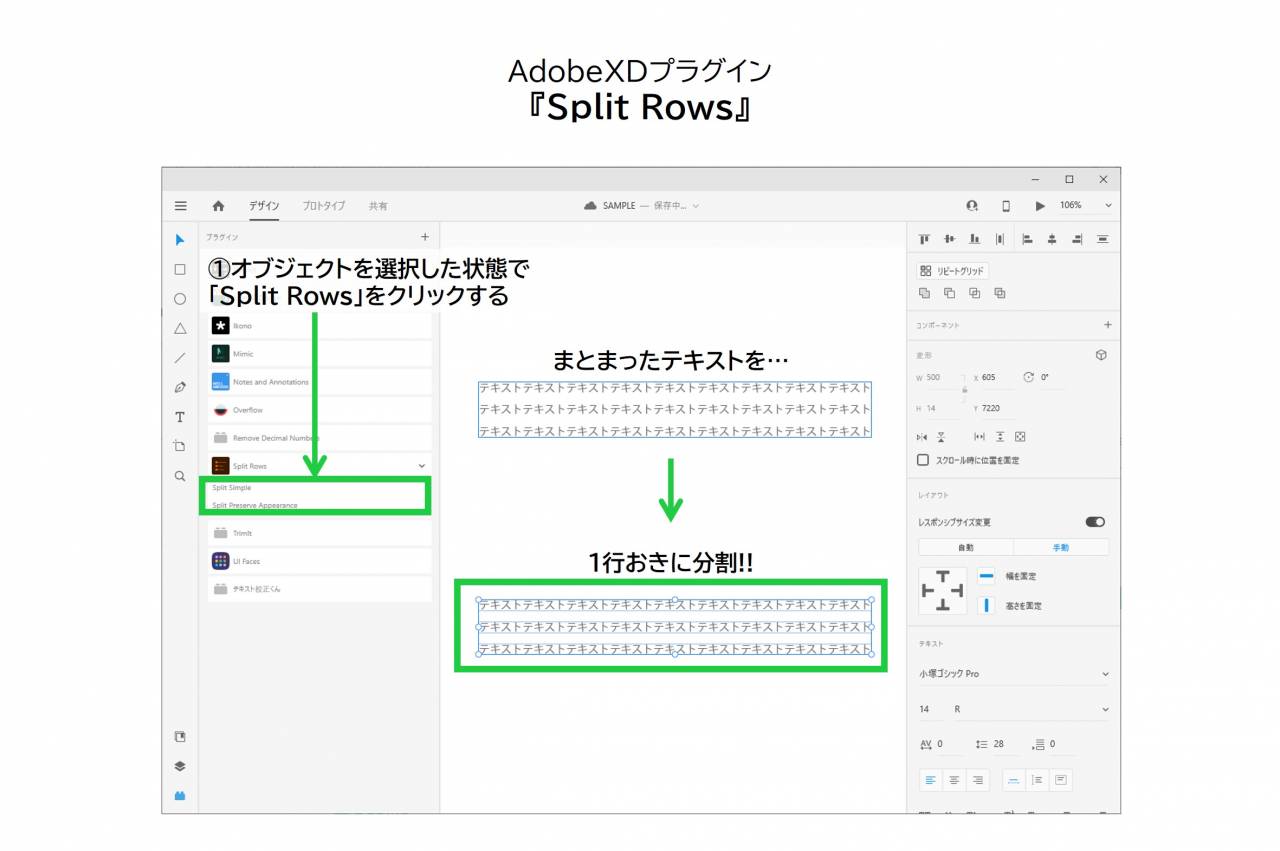Toggle the responsive resize switch
This screenshot has width=1280, height=851.
point(1095,522)
